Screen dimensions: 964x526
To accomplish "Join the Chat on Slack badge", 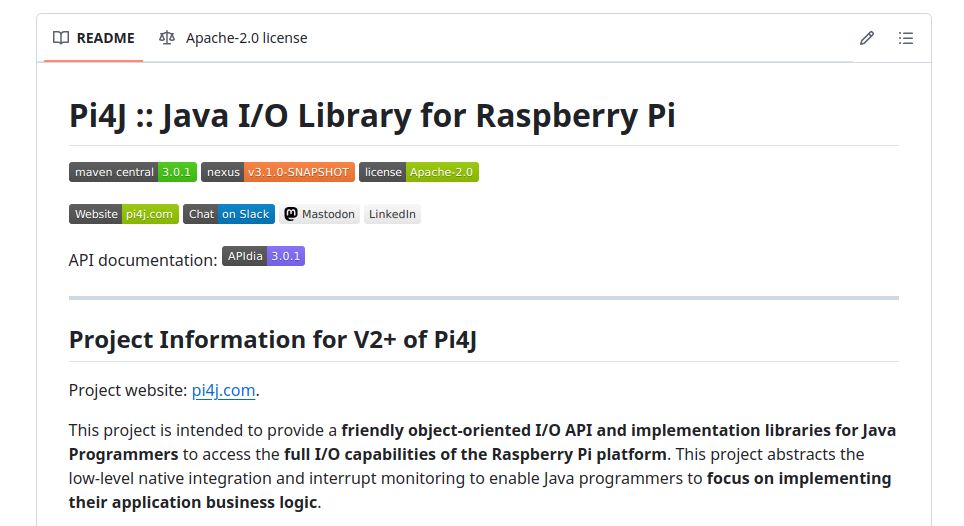I will (229, 214).
